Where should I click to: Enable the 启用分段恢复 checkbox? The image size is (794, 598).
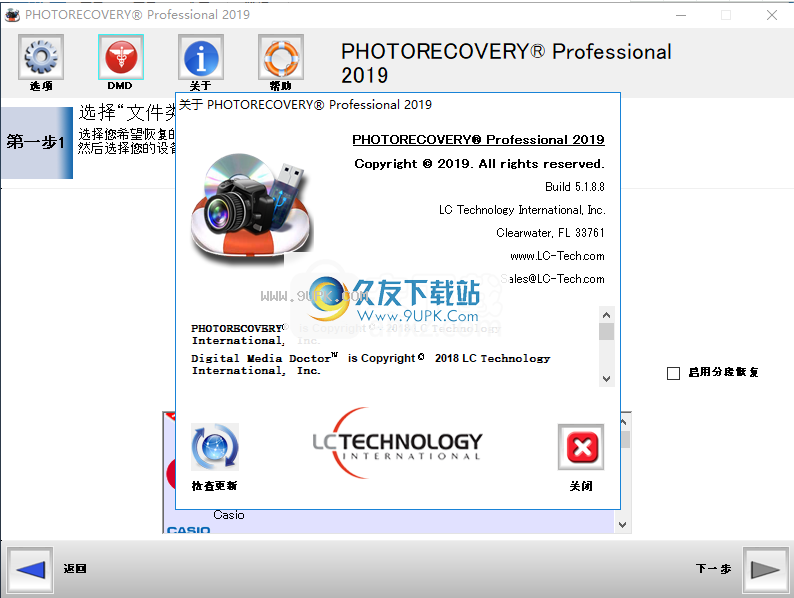[x=673, y=373]
